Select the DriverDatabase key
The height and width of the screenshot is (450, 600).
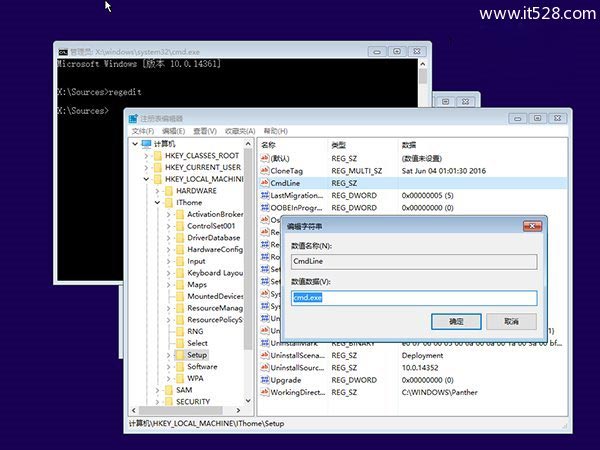[x=214, y=238]
